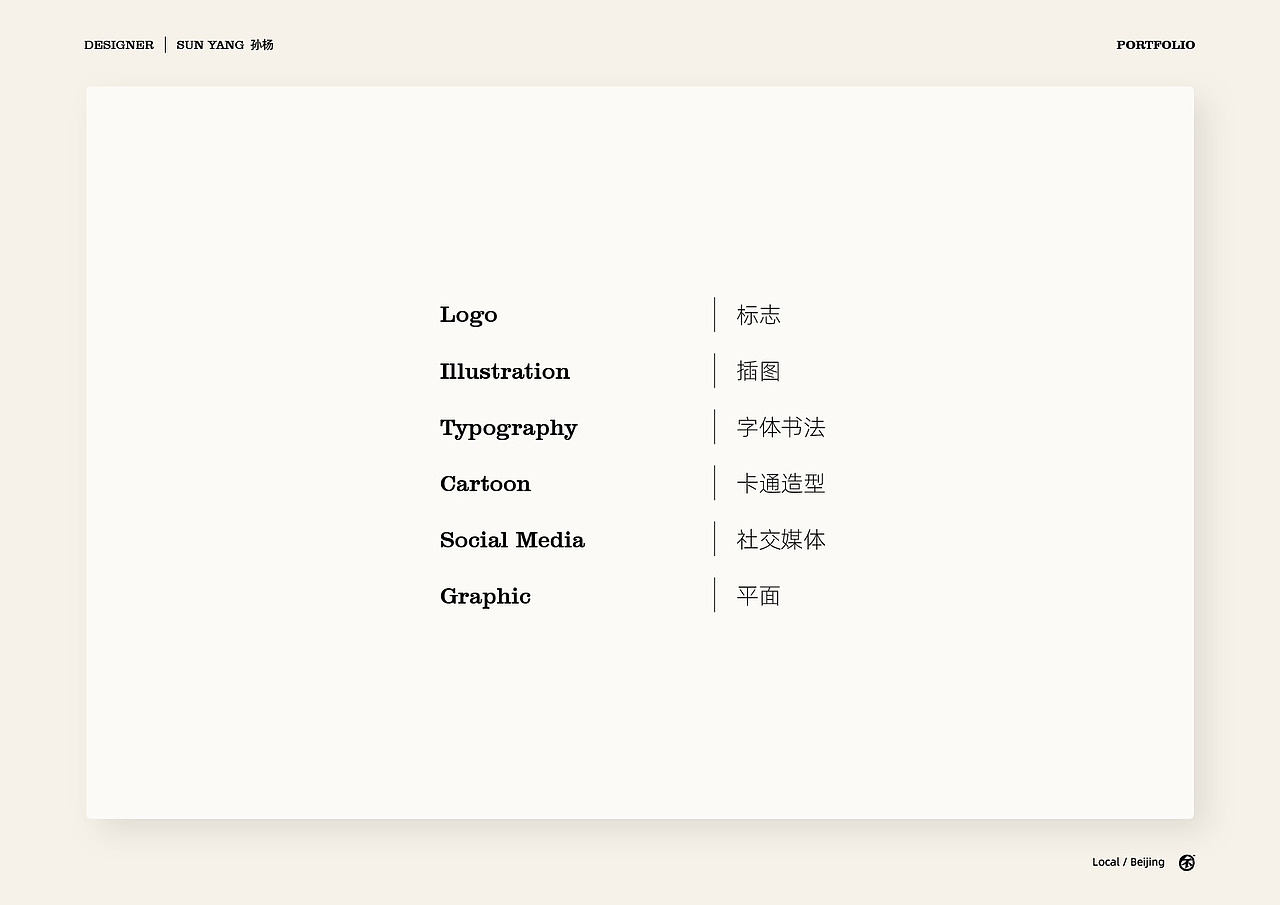The image size is (1280, 905).
Task: Click the round logo icon beside Local / Beijing
Action: click(x=1186, y=862)
